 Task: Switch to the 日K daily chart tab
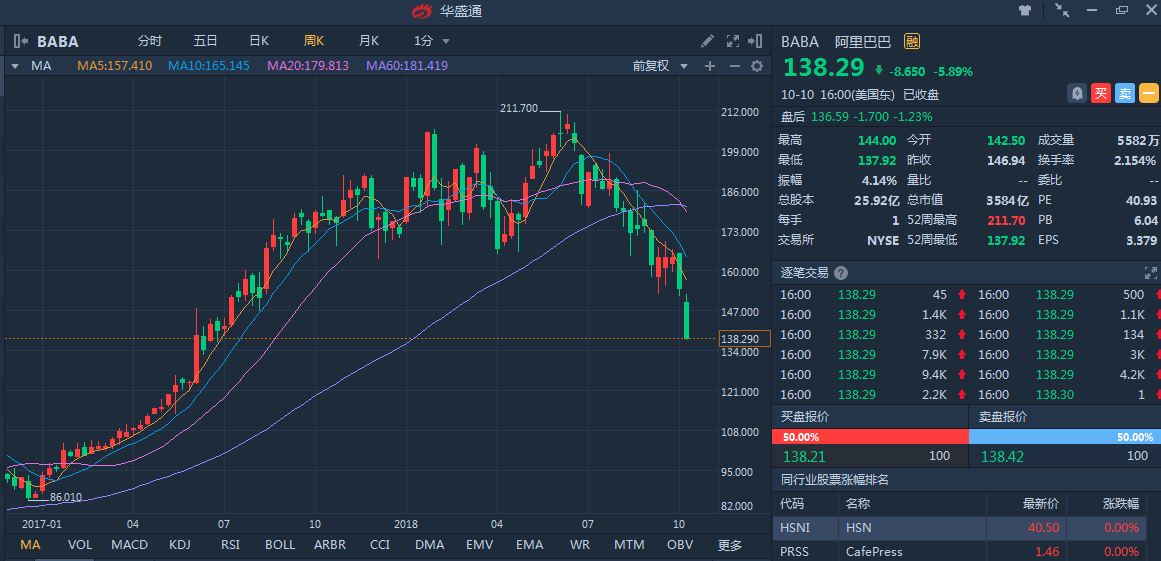click(259, 41)
